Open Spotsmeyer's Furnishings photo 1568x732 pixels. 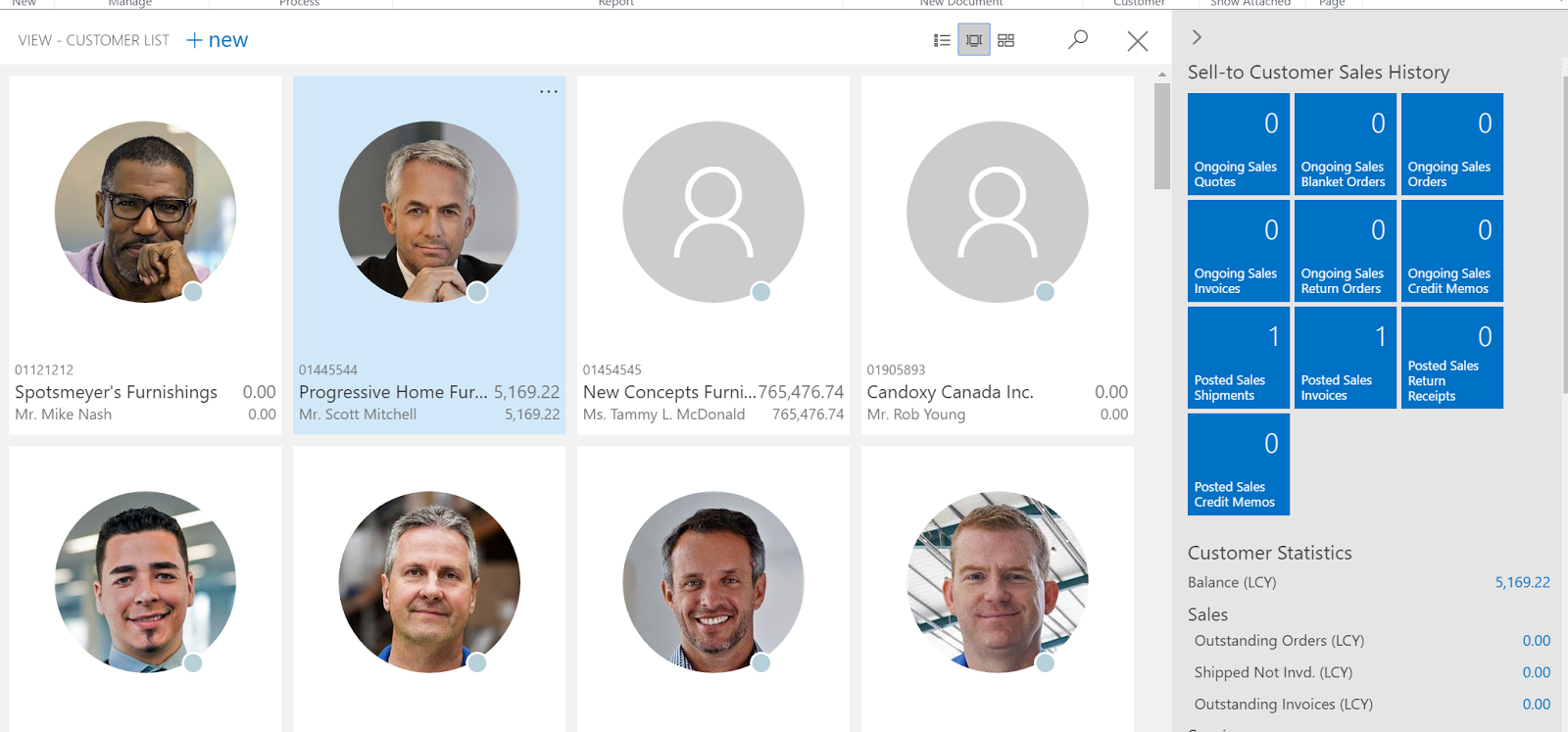(145, 212)
